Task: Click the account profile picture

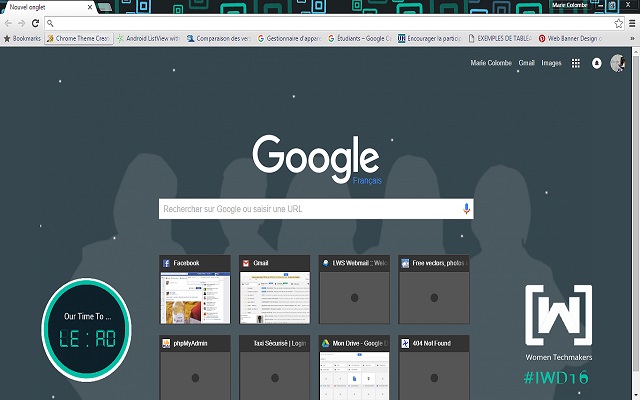Action: tap(617, 63)
